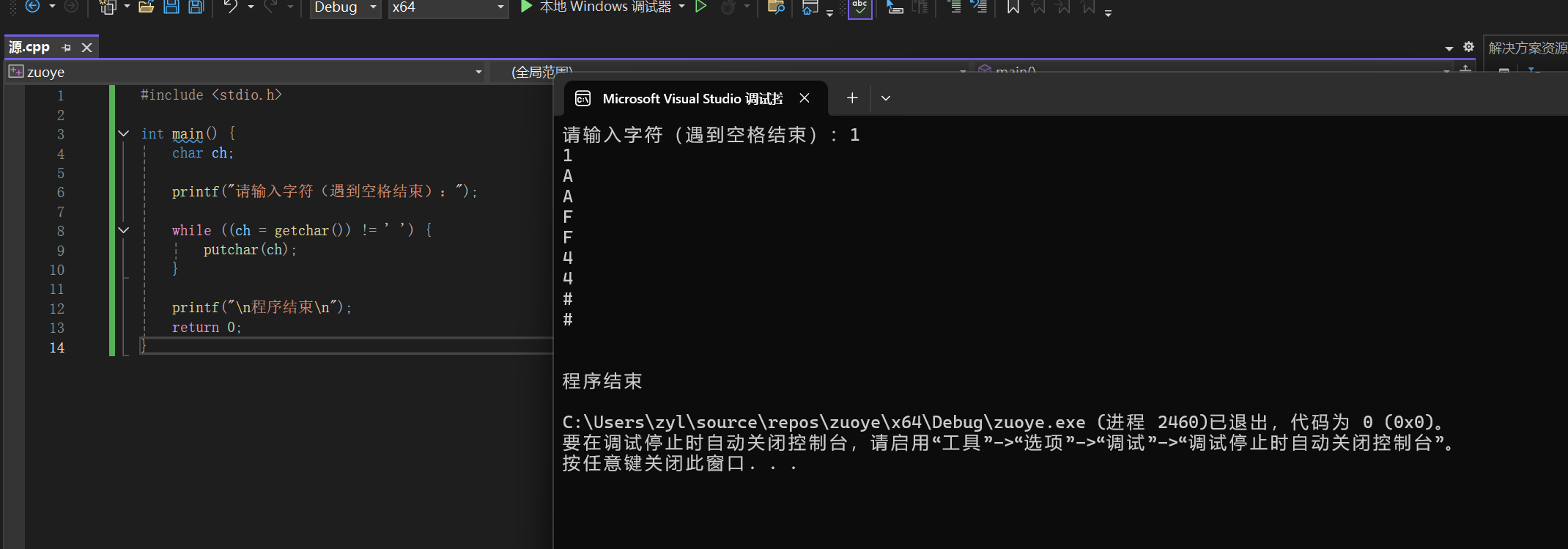Click the Navigate Backward arrow icon

click(32, 7)
